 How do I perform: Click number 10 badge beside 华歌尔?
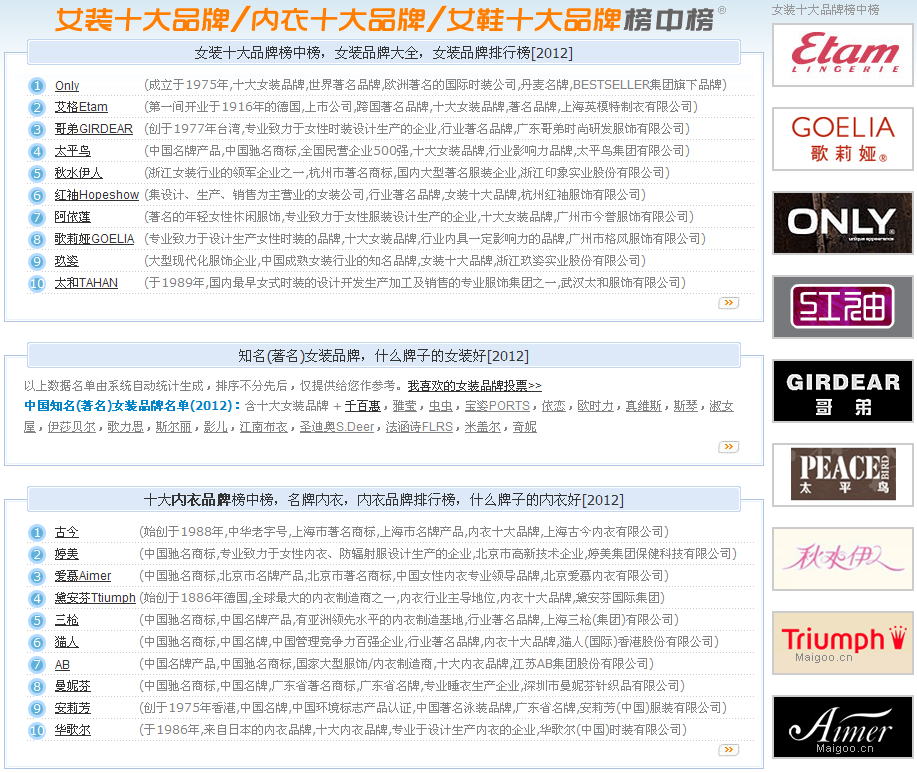(37, 730)
